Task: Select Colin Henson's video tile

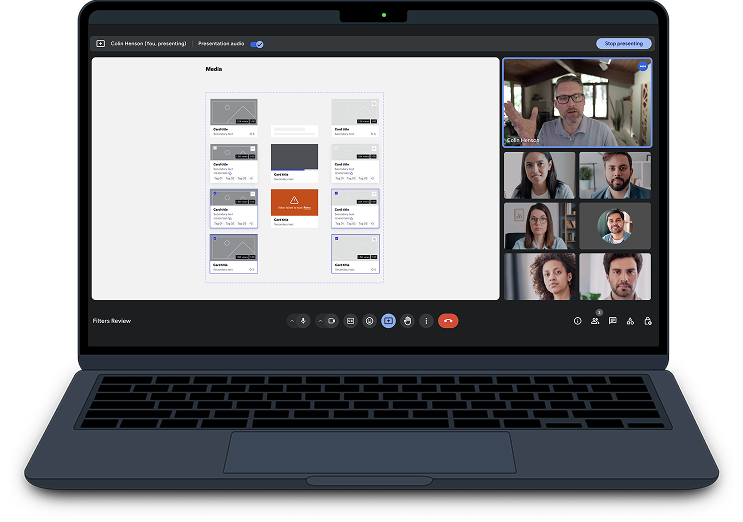Action: tap(577, 103)
